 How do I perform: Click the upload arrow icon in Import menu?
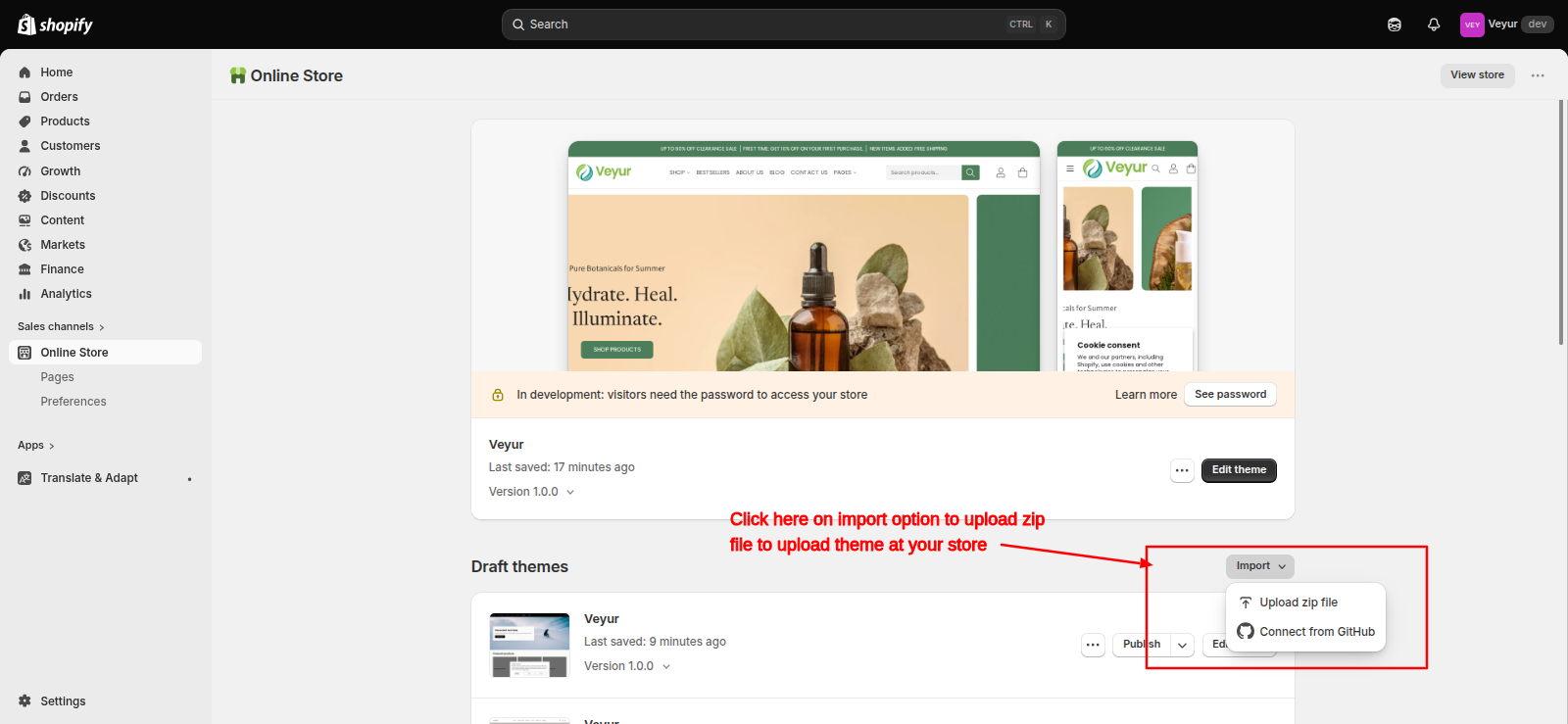pos(1246,603)
